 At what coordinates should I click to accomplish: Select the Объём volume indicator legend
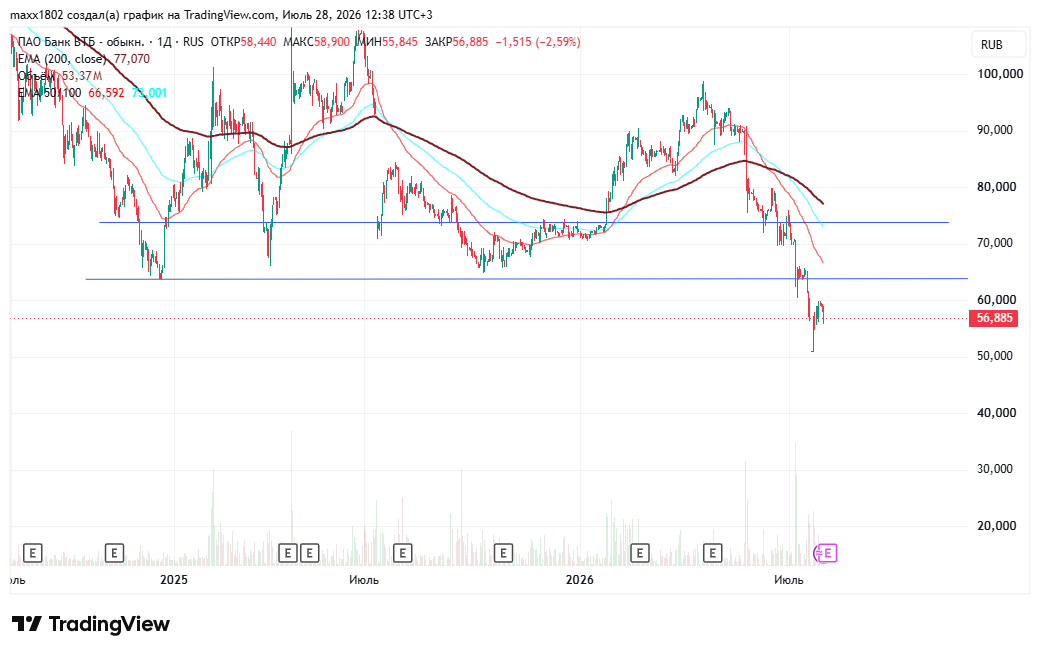tap(37, 76)
